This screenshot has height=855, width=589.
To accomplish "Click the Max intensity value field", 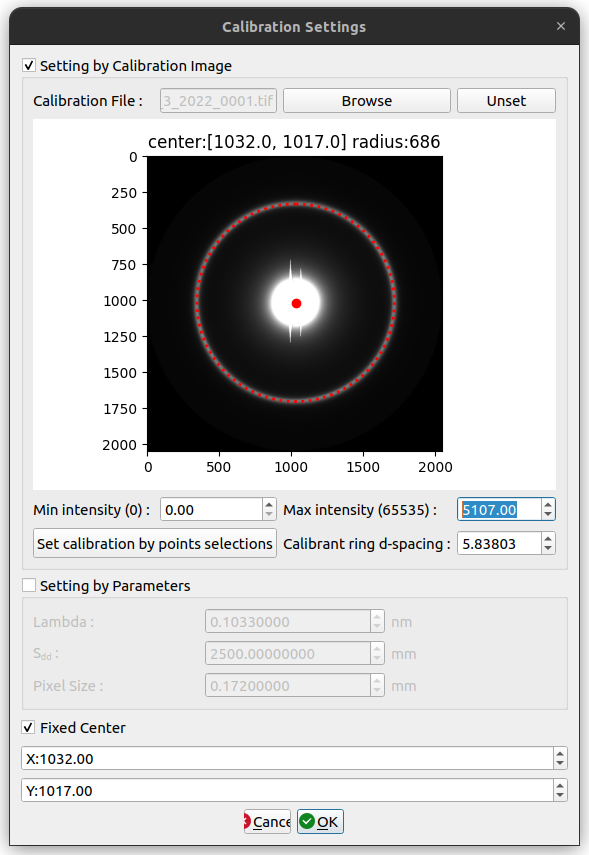I will pos(500,509).
